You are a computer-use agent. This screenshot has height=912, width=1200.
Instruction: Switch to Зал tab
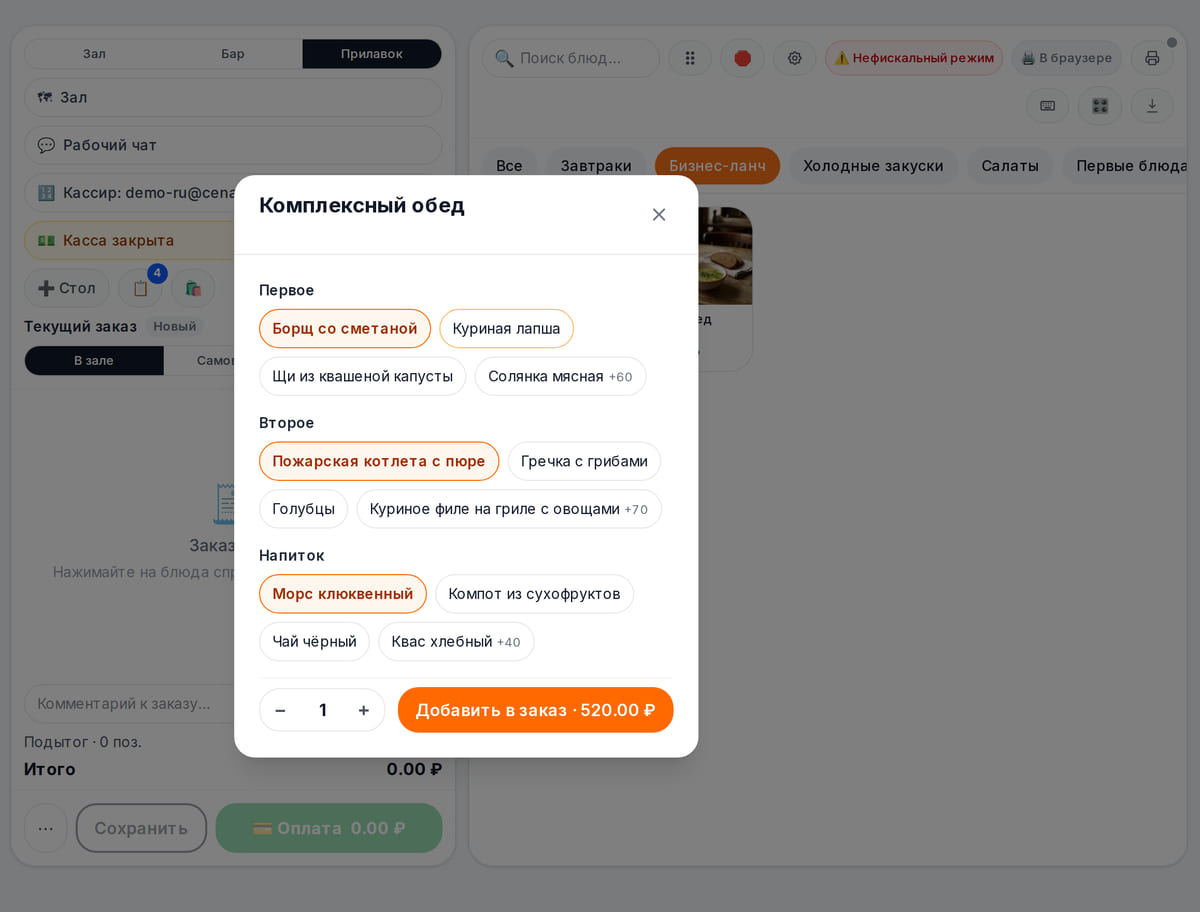[x=94, y=54]
